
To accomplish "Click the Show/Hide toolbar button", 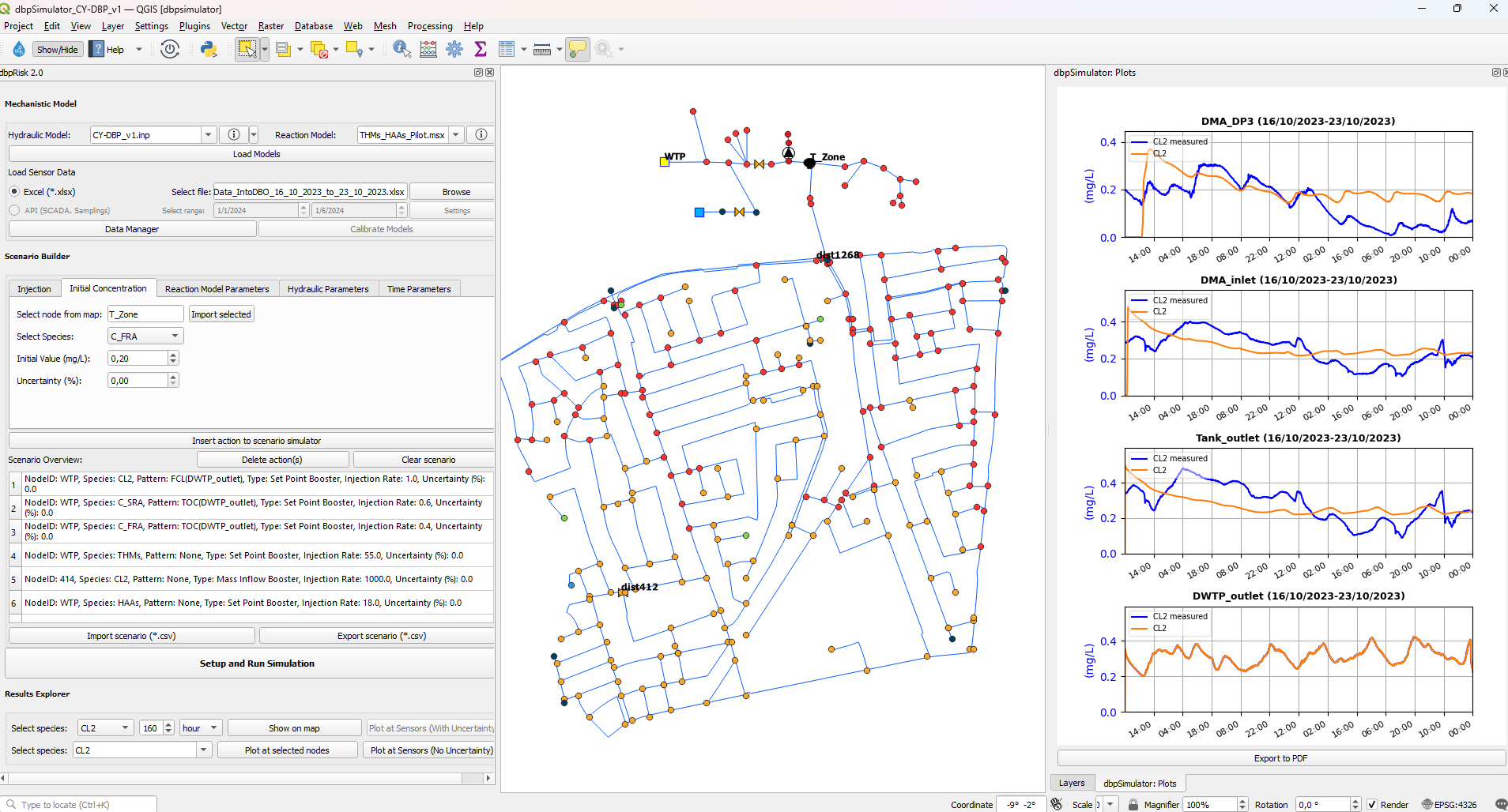I will (x=57, y=49).
